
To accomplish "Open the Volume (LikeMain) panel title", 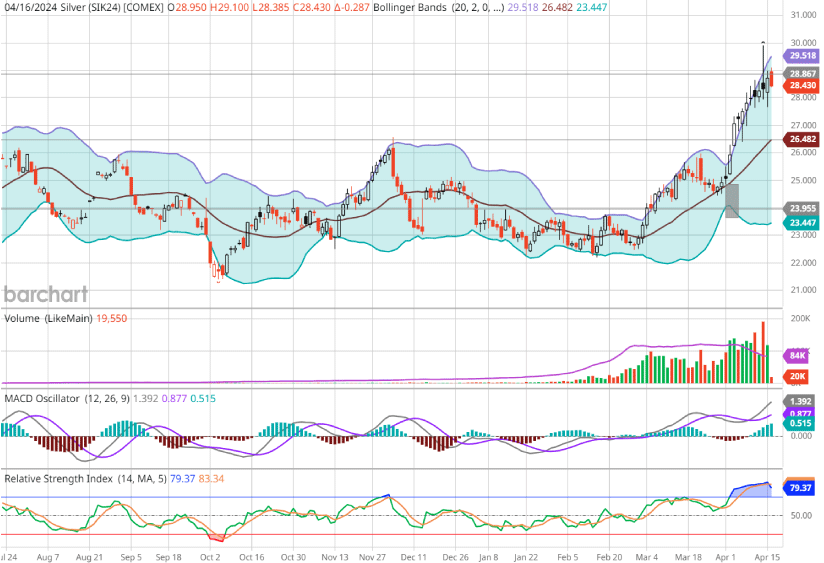I will 46,318.
